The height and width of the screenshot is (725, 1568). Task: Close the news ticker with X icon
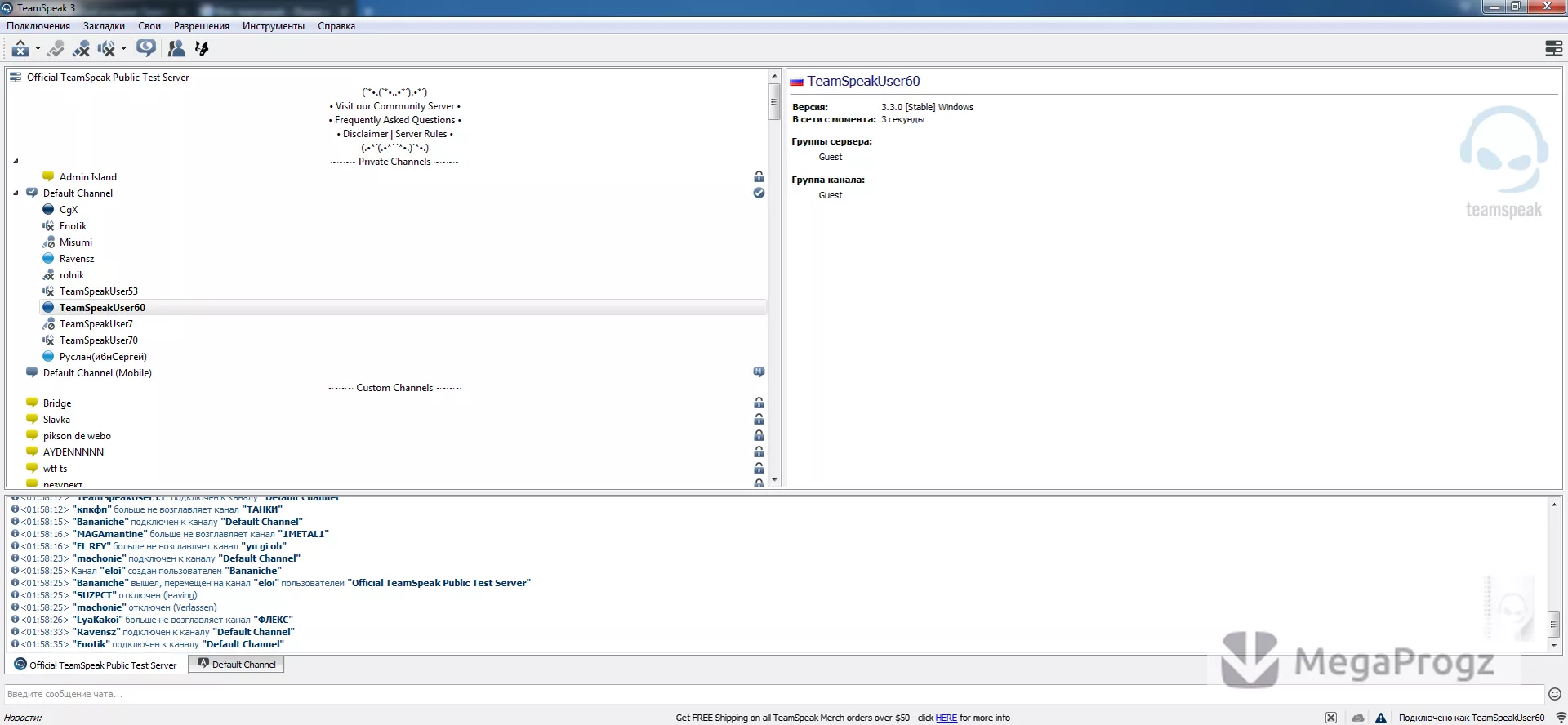tap(1331, 718)
